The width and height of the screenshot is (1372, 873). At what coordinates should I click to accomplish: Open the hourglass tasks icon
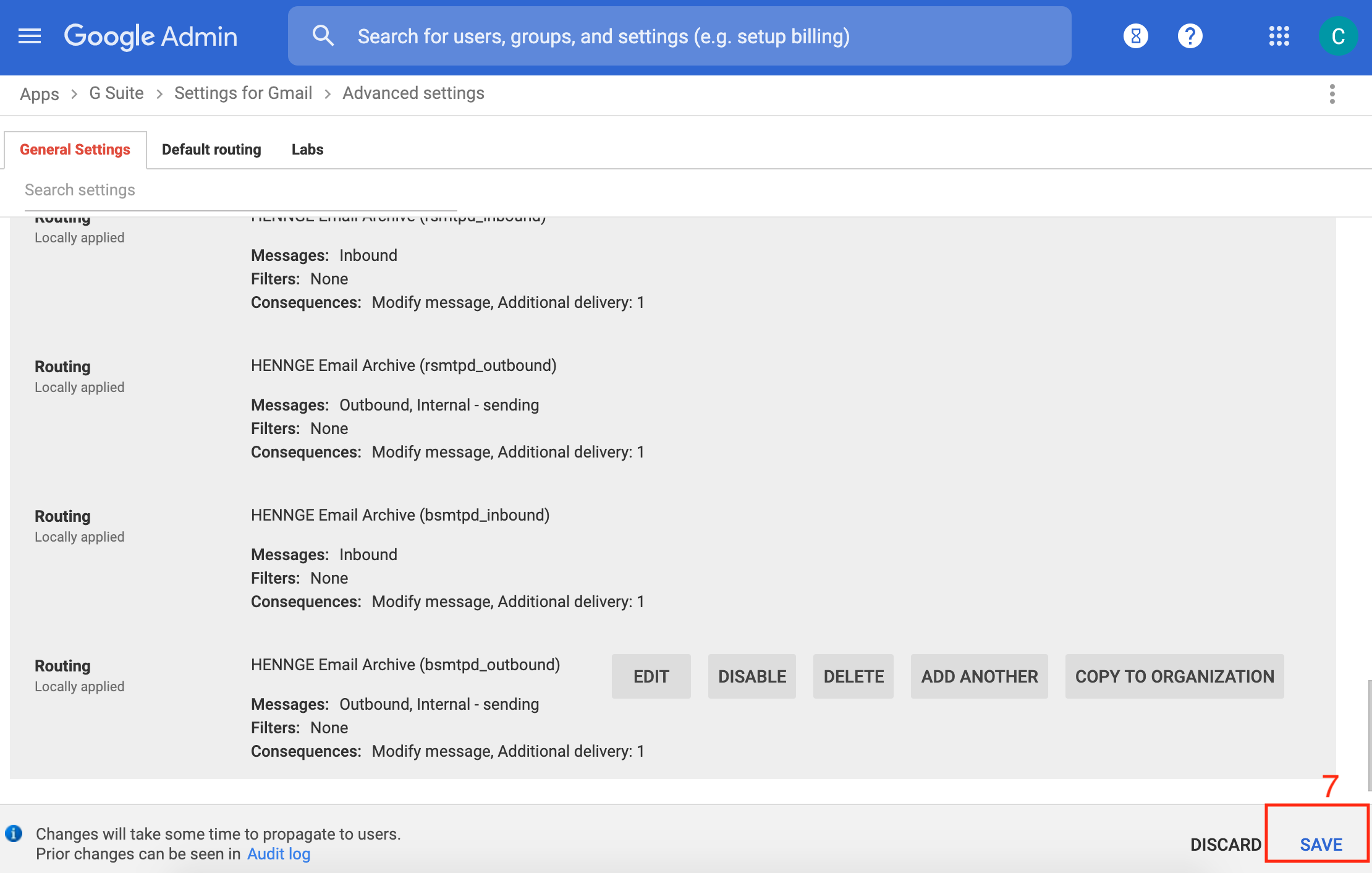pos(1136,36)
